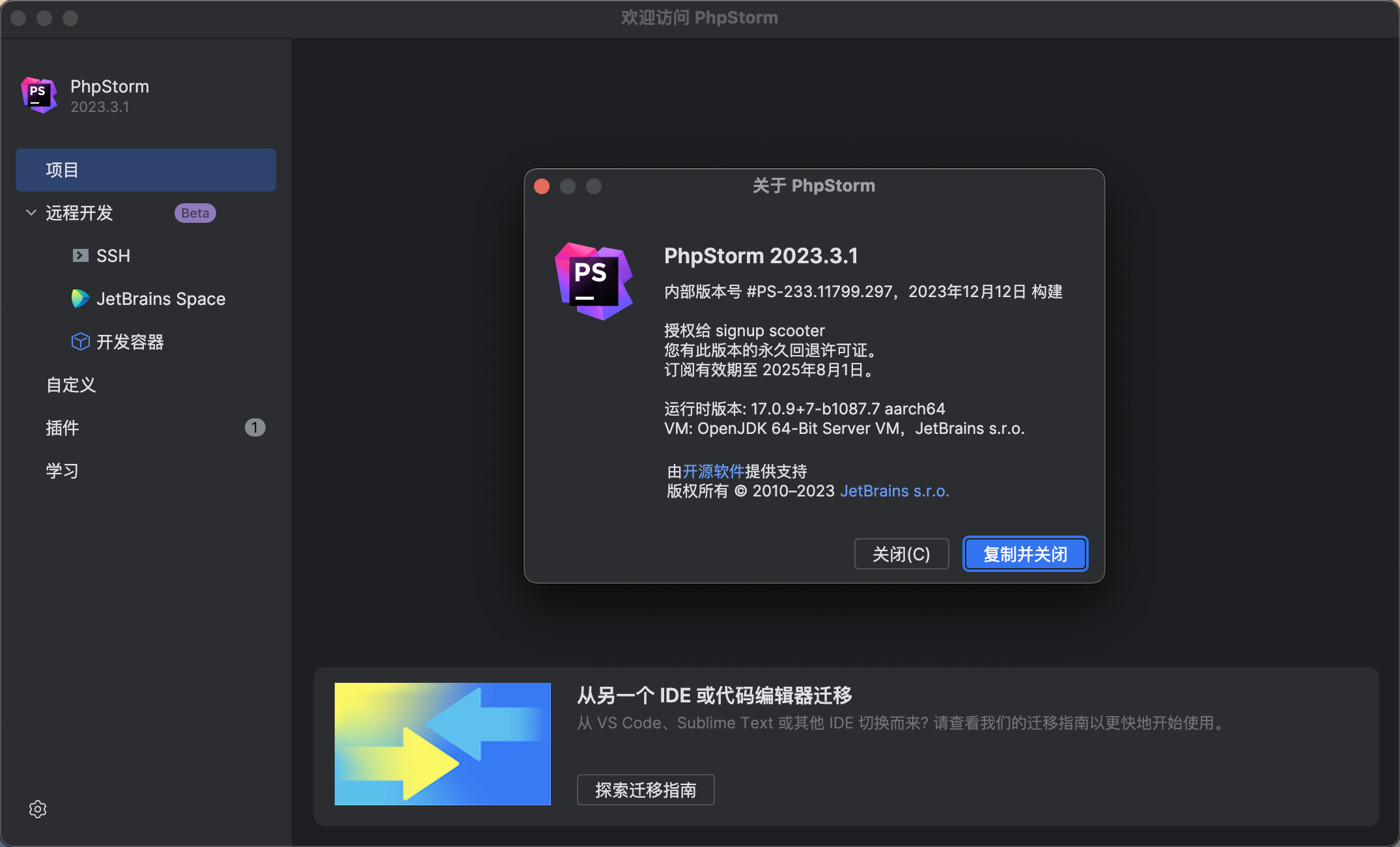Viewport: 1400px width, 847px height.
Task: Click the PhpStorm logo in the sidebar header
Action: point(39,95)
